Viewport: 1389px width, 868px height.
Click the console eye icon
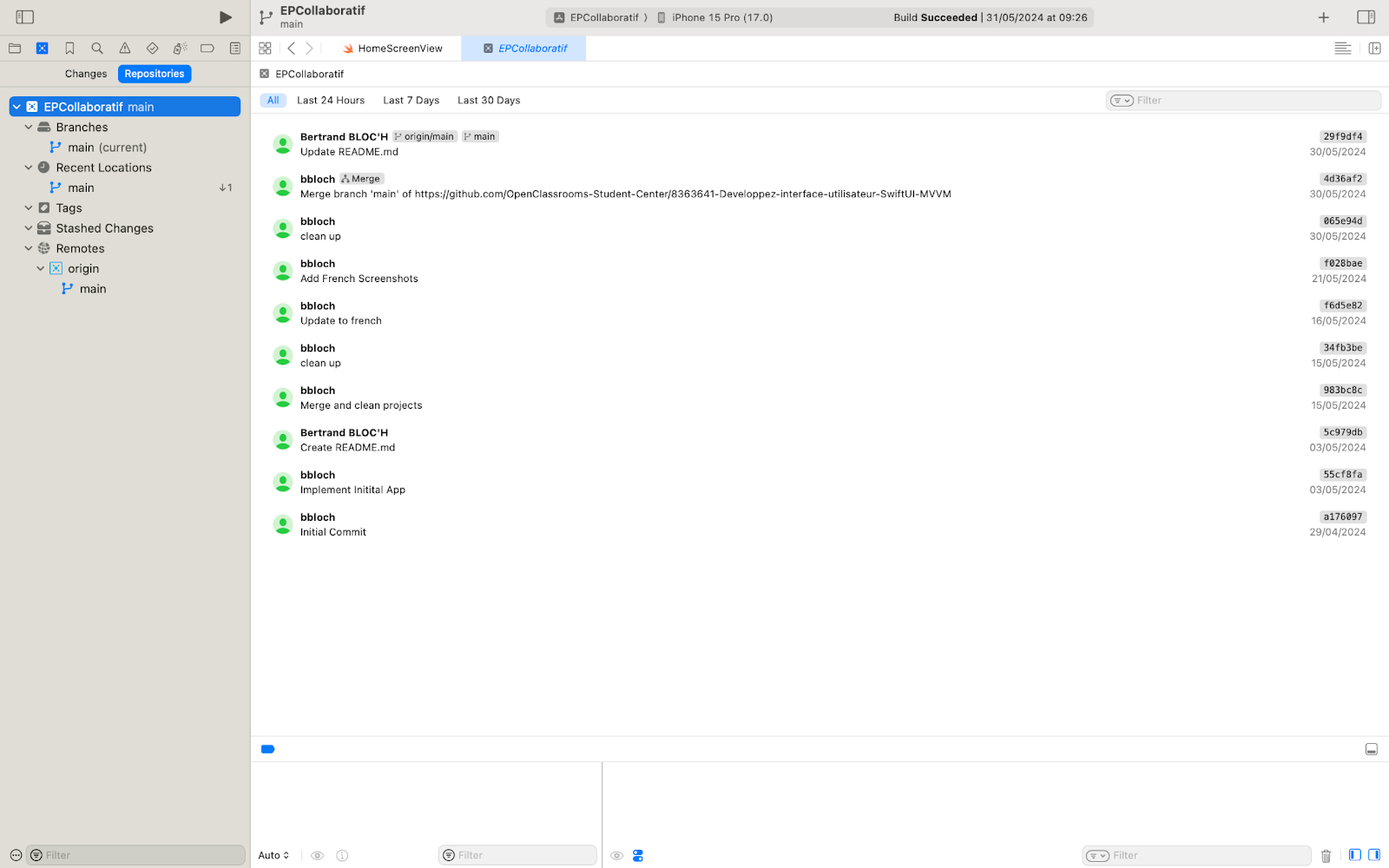tap(616, 856)
